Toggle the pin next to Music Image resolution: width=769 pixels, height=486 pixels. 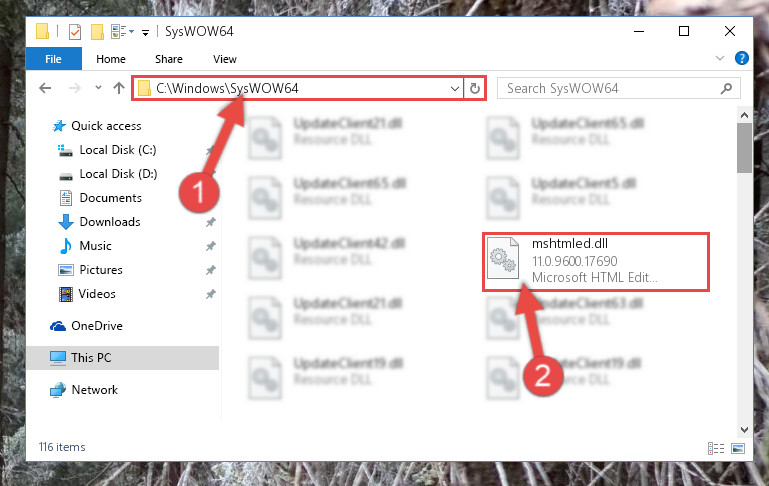click(210, 246)
